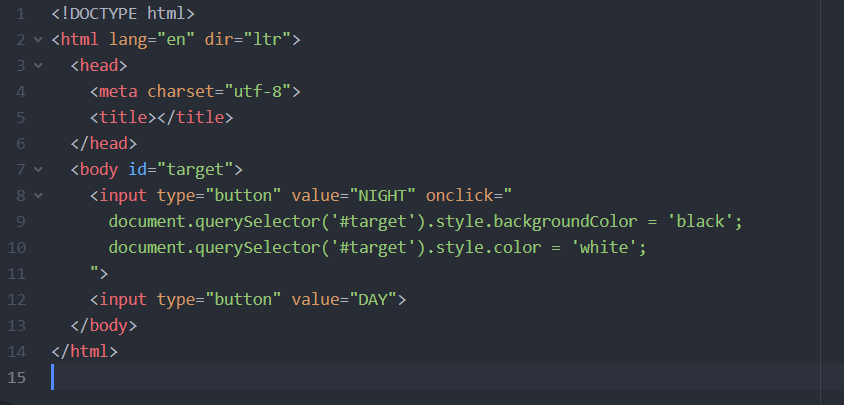Click the closing </body> tag
The width and height of the screenshot is (844, 405).
coord(104,325)
